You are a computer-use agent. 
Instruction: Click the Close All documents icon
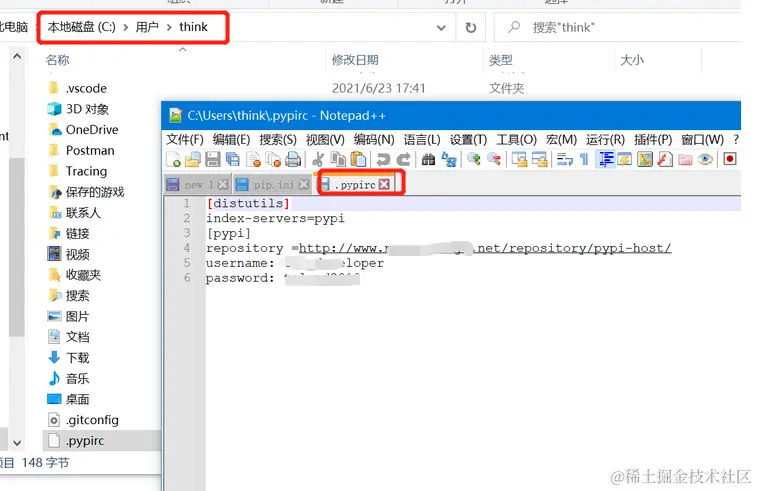tap(273, 159)
